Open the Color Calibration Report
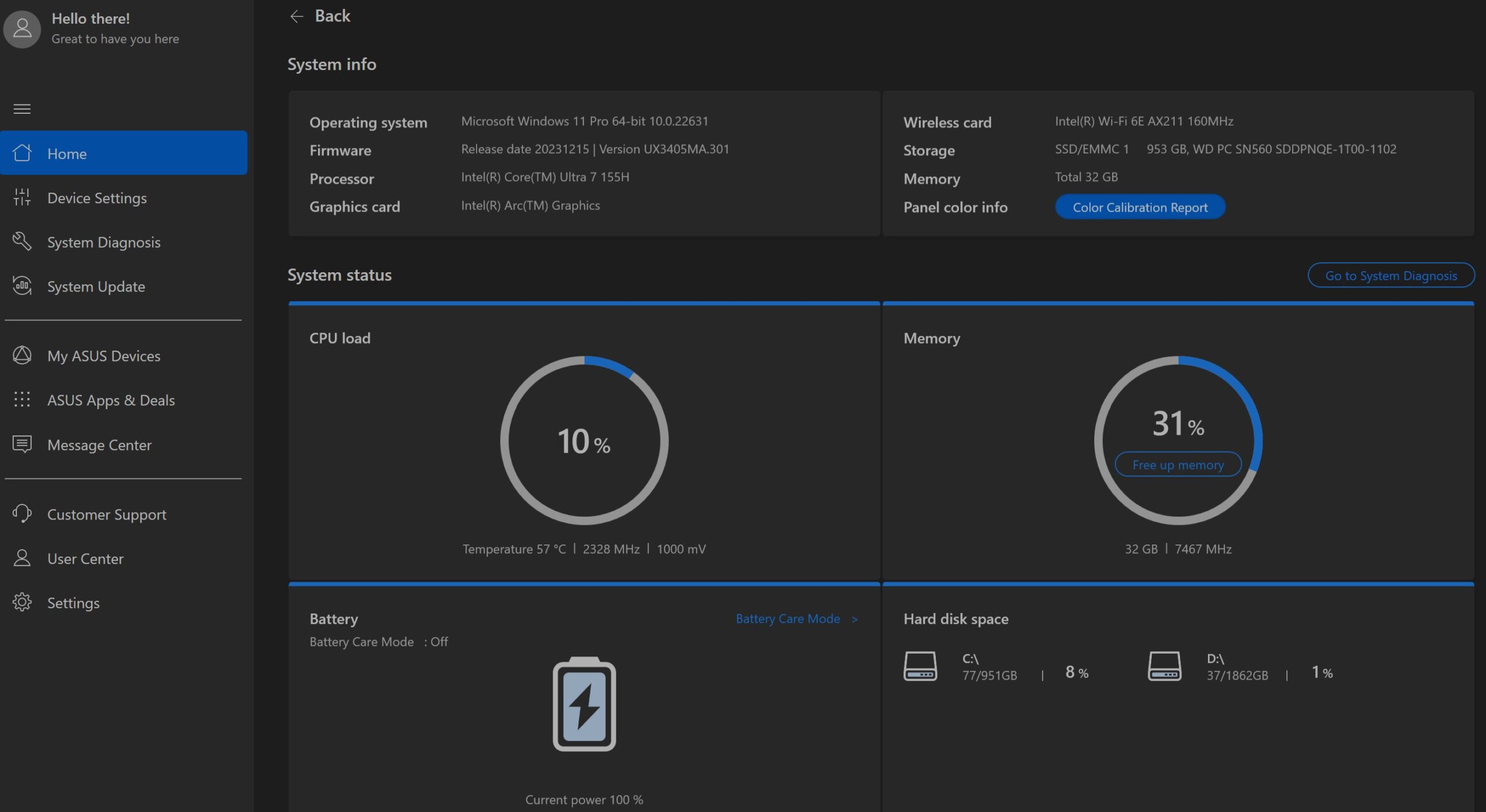The height and width of the screenshot is (812, 1486). point(1139,207)
